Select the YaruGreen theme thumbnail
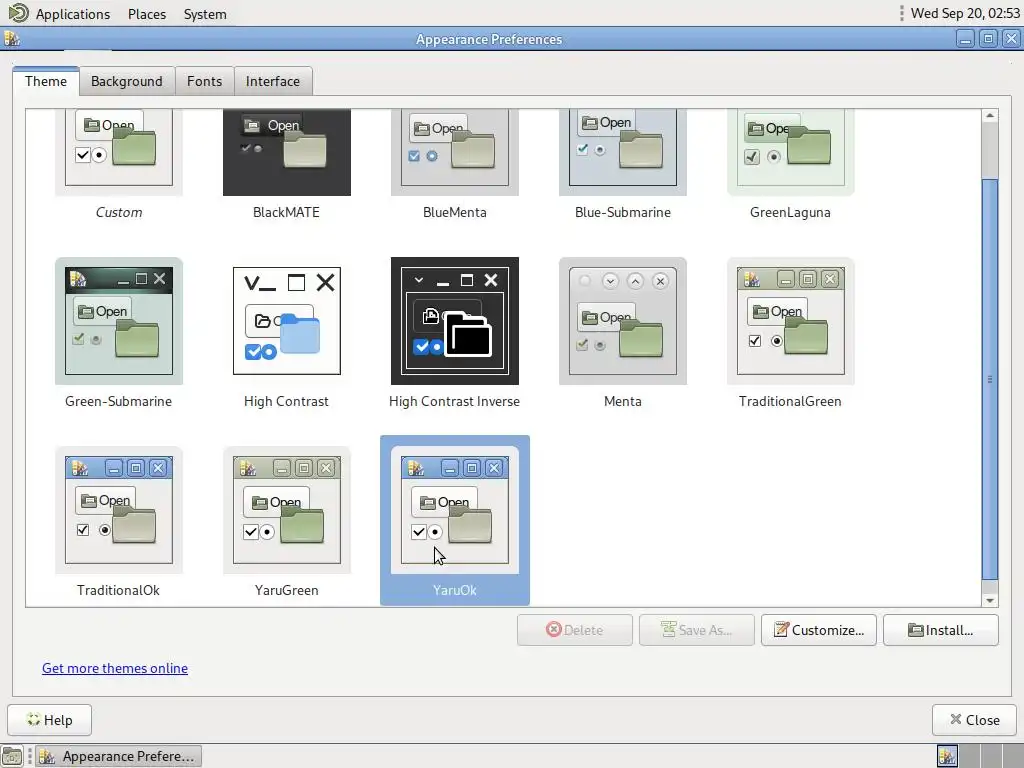1024x768 pixels. click(287, 510)
